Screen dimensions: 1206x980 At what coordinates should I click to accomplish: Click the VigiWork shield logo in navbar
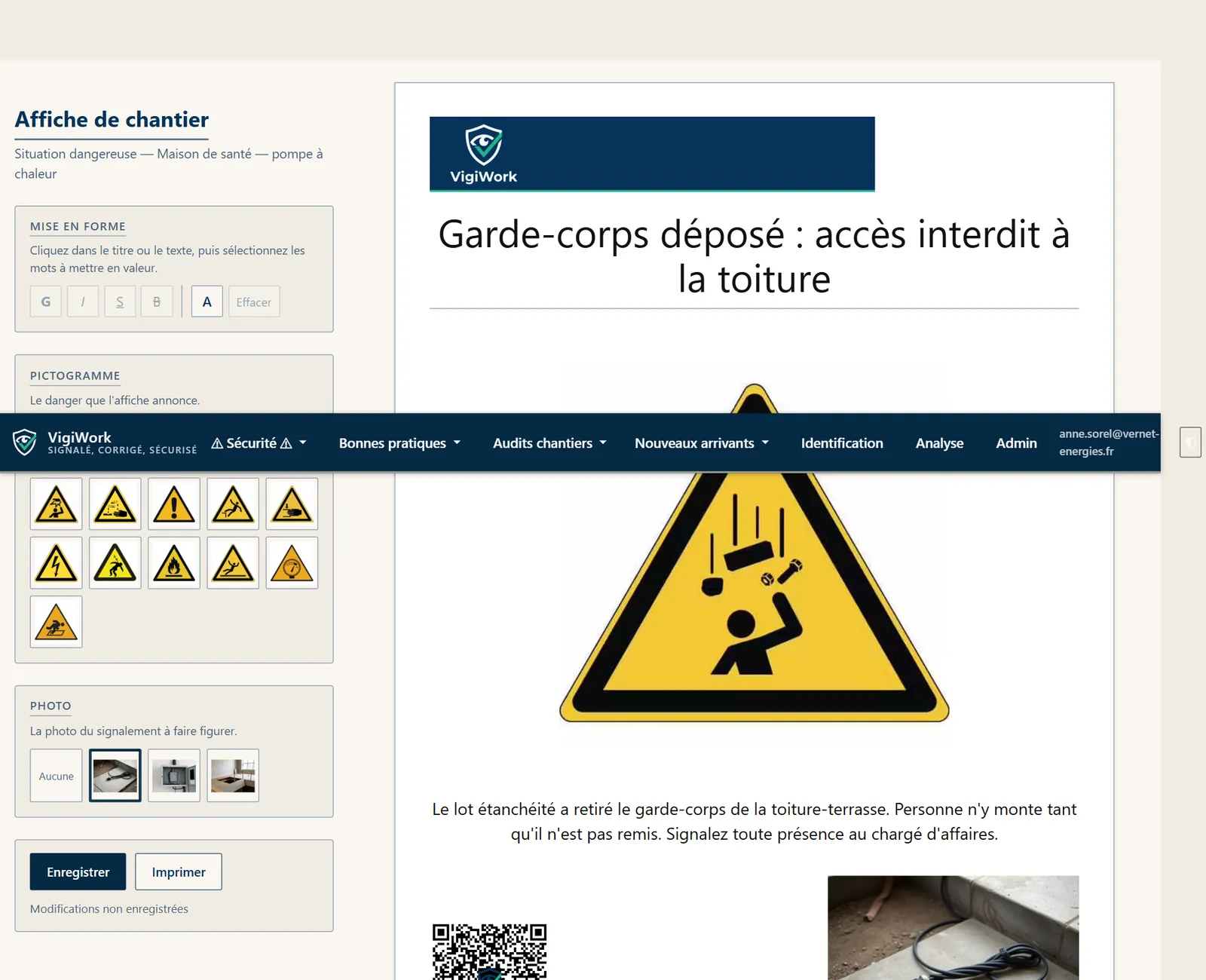[25, 443]
